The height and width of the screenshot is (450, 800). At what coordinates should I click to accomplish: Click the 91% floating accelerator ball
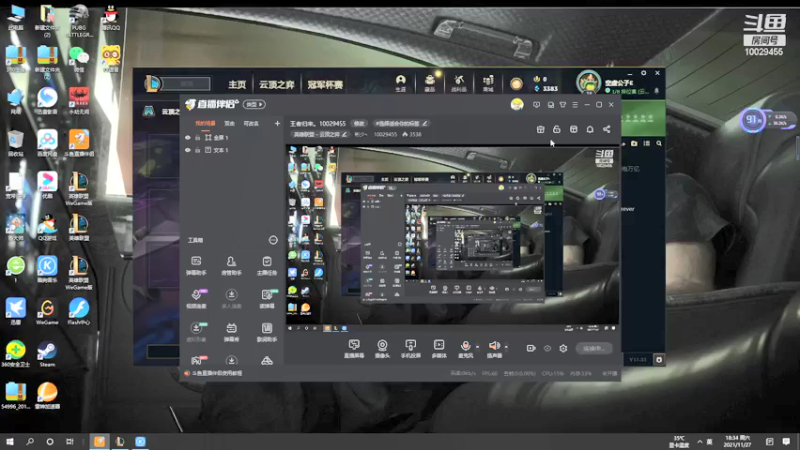pos(753,120)
